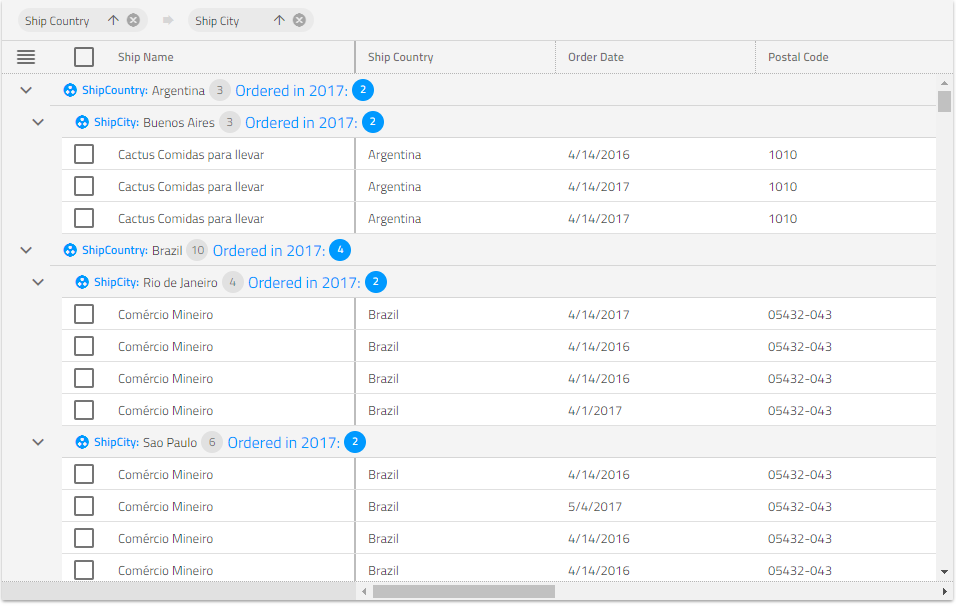The width and height of the screenshot is (956, 606).
Task: Remove the Ship Country grouping chip
Action: pos(133,21)
